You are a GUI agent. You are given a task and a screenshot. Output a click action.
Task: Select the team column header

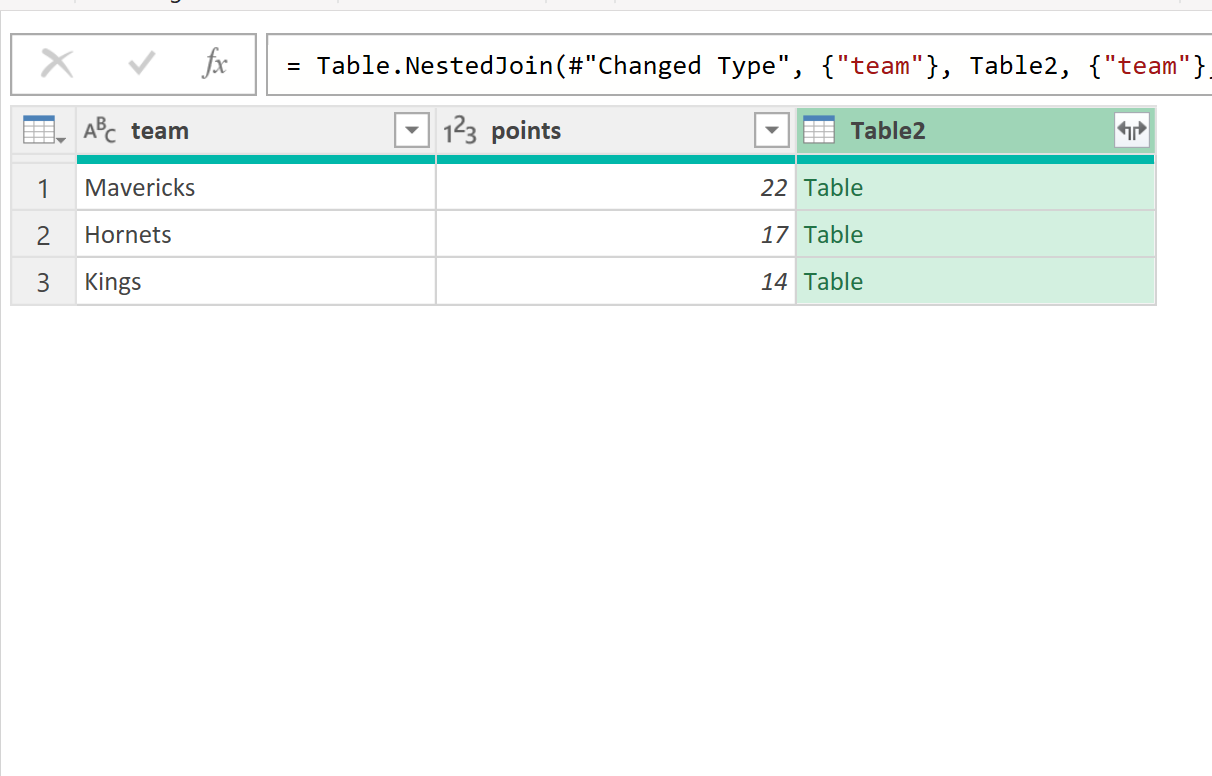[x=160, y=130]
